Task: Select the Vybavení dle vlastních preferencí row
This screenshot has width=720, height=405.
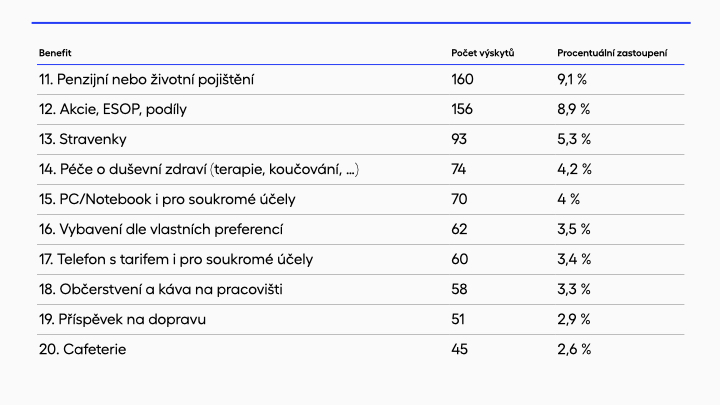Action: pos(161,229)
